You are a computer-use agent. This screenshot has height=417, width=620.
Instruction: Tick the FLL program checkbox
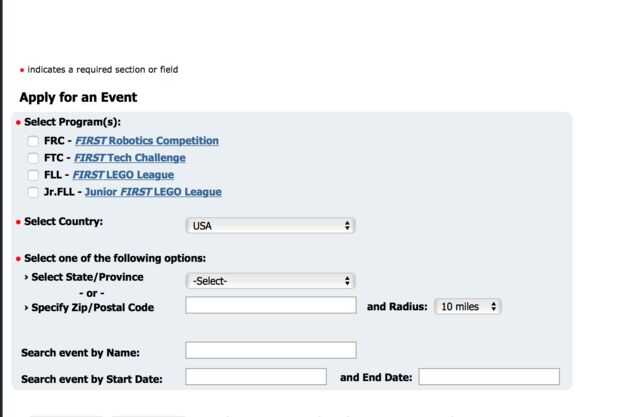point(34,175)
